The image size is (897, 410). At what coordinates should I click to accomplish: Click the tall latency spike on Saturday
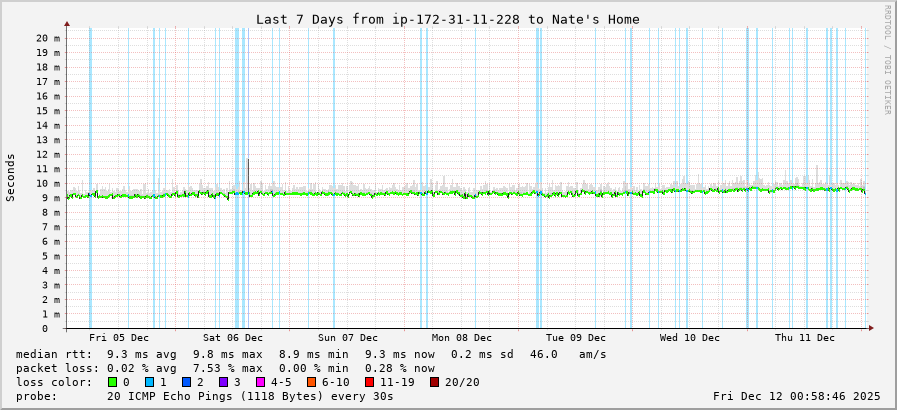[248, 170]
